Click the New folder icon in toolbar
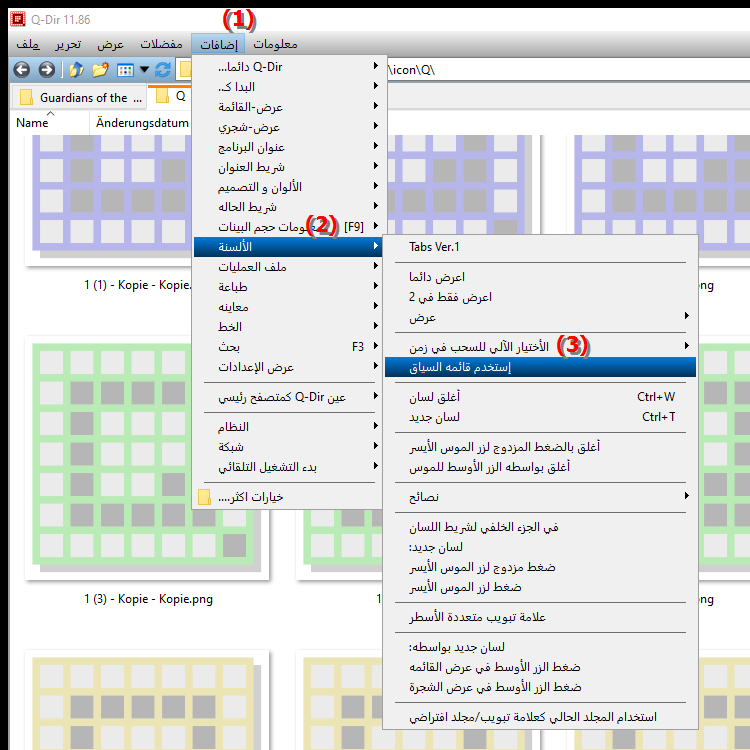Screen dimensions: 750x750 pyautogui.click(x=100, y=70)
